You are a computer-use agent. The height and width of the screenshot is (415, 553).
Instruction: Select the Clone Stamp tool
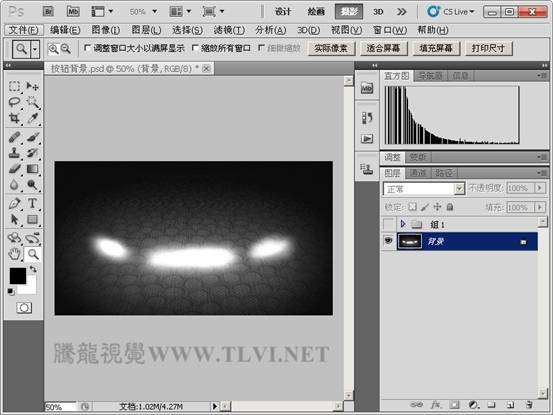pos(14,153)
